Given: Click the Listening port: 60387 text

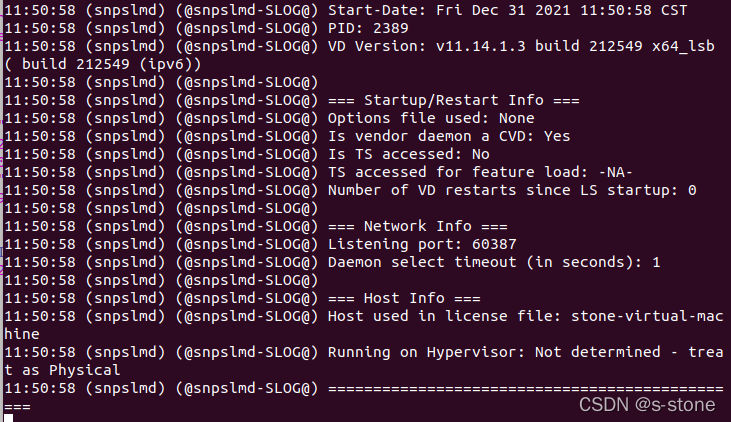Looking at the screenshot, I should 422,244.
